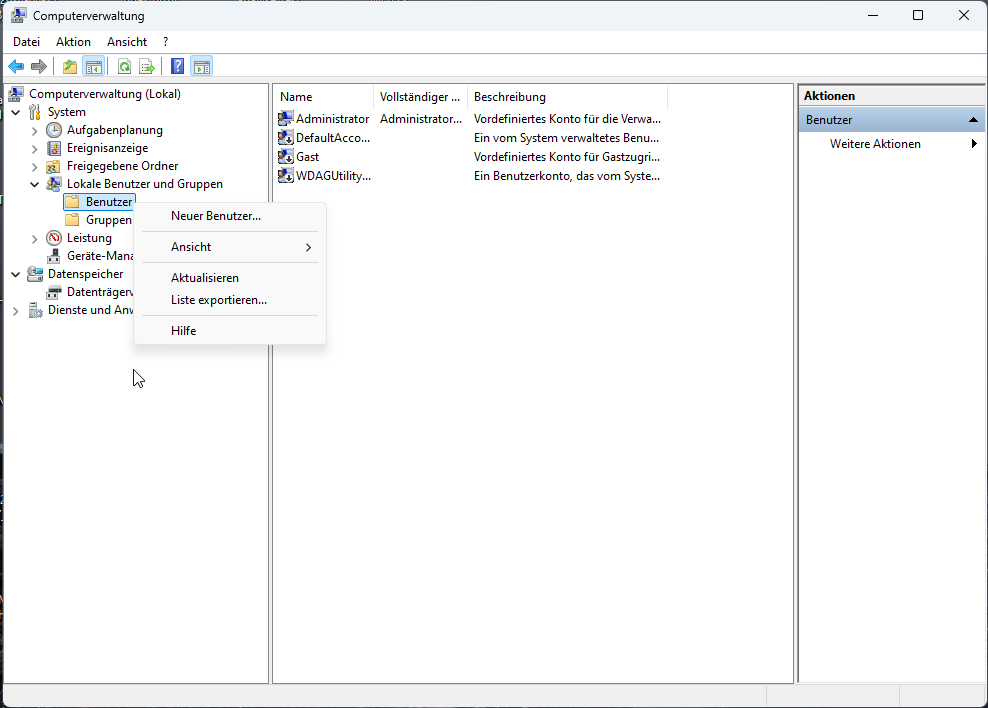The height and width of the screenshot is (708, 988).
Task: Click the Forward arrow toolbar icon
Action: pos(39,66)
